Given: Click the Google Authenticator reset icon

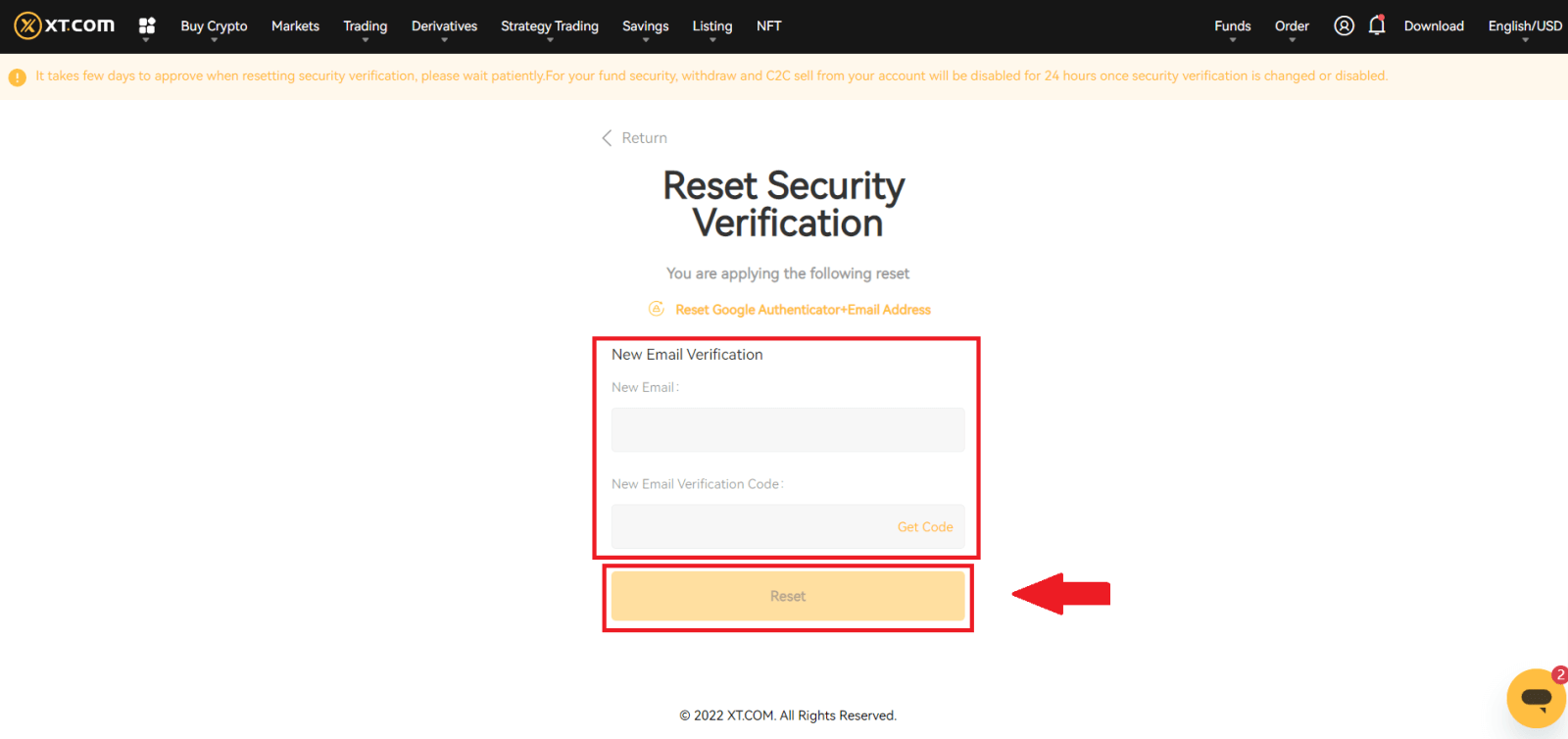Looking at the screenshot, I should [657, 309].
